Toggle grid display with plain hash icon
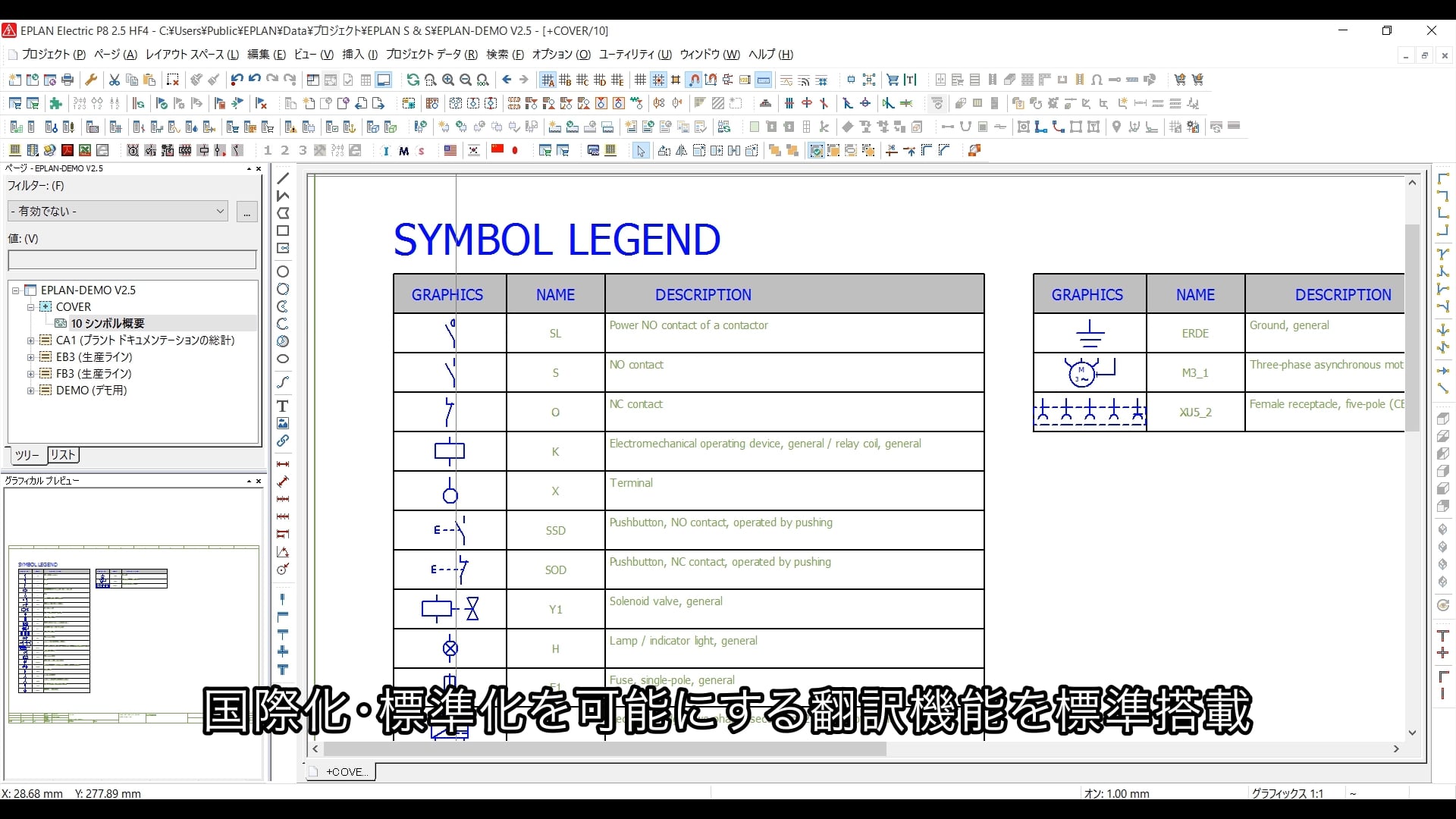 click(641, 80)
